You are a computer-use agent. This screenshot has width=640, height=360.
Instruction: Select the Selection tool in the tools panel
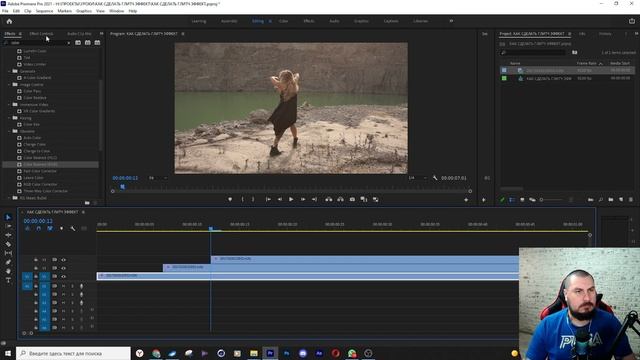[x=8, y=217]
